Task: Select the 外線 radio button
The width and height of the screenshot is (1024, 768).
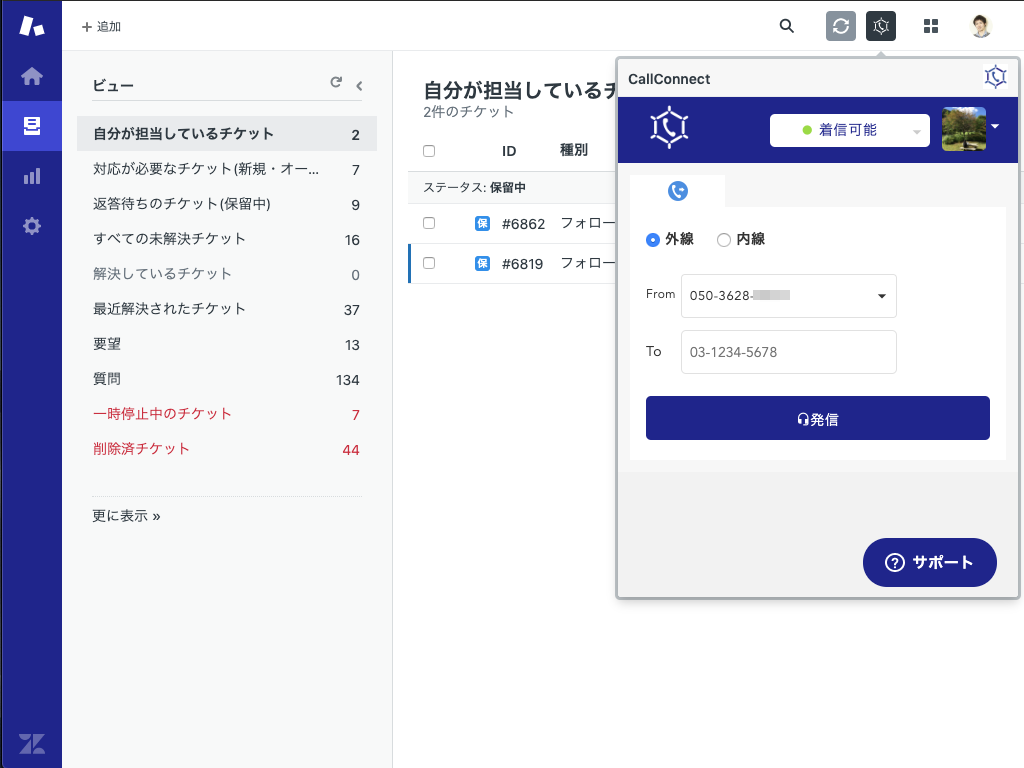Action: (653, 240)
